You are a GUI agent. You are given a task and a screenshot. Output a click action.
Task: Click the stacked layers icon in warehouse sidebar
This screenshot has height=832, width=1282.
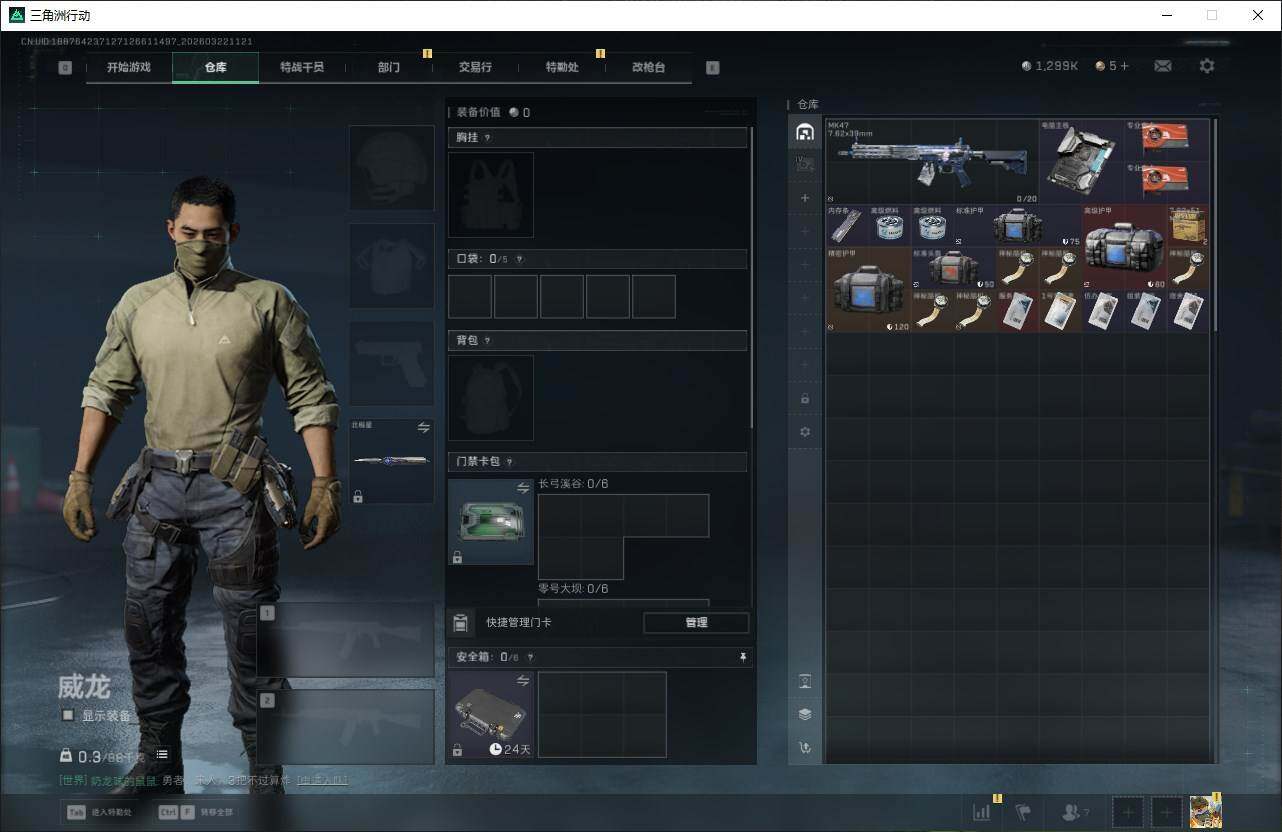(x=805, y=714)
